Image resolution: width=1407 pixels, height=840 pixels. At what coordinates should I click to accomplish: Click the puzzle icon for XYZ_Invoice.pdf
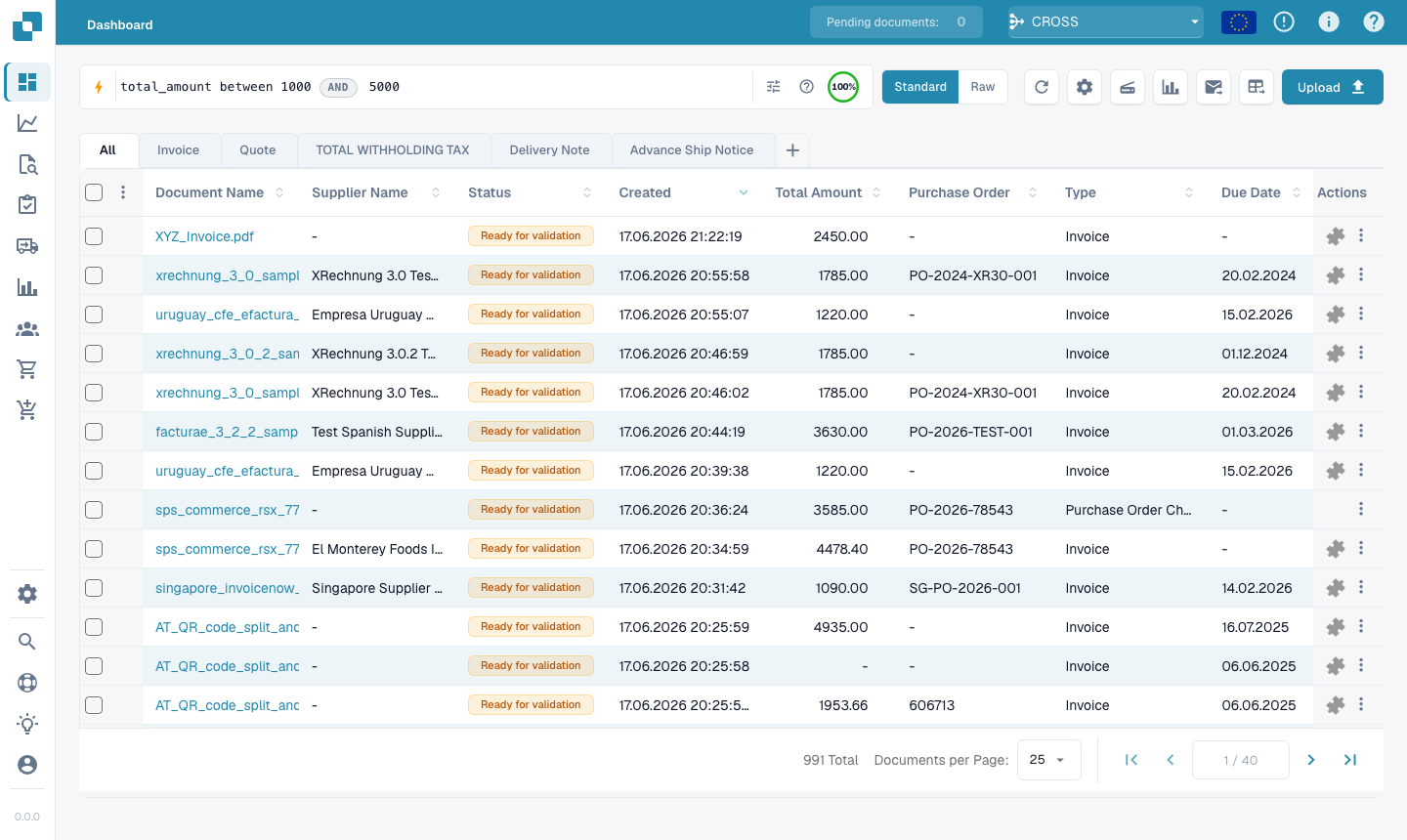[1336, 236]
